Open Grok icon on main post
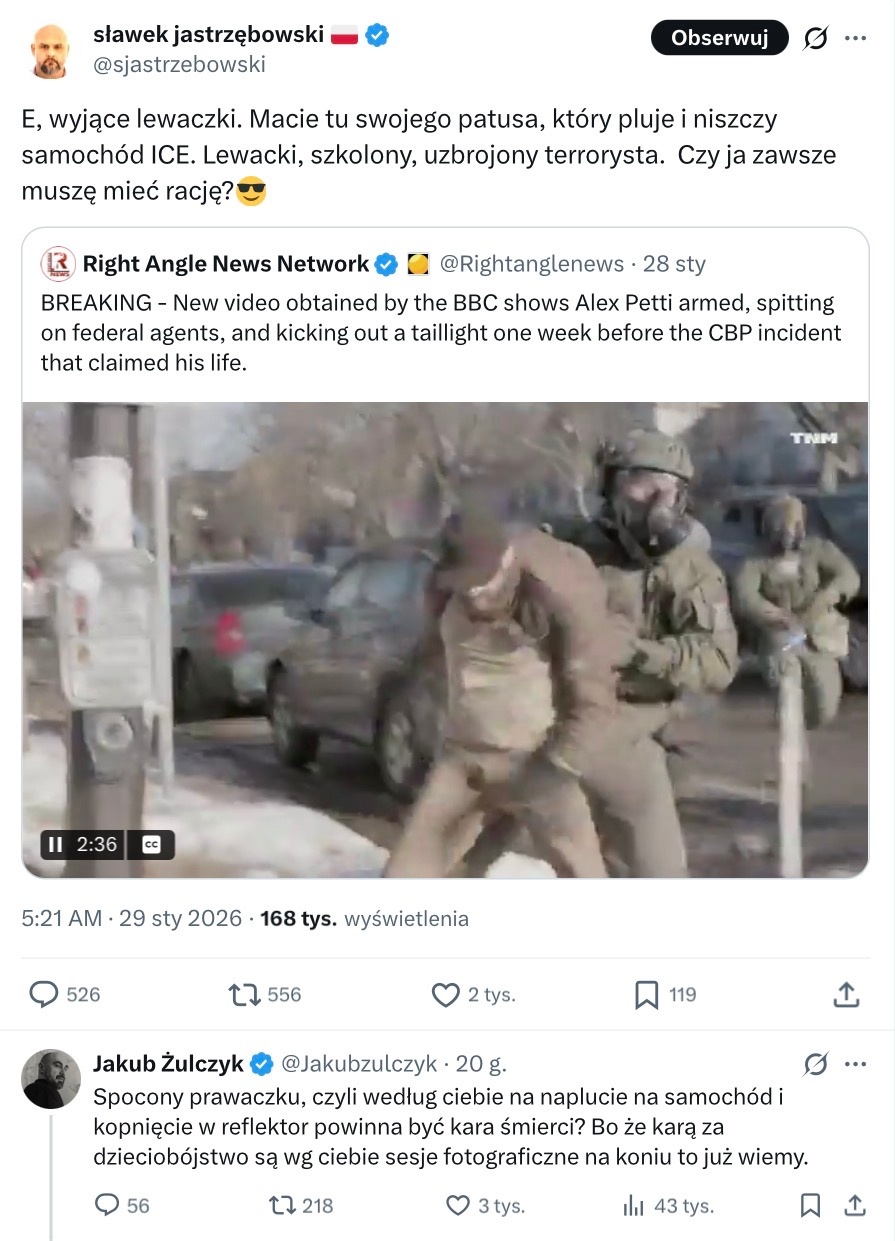 tap(815, 38)
